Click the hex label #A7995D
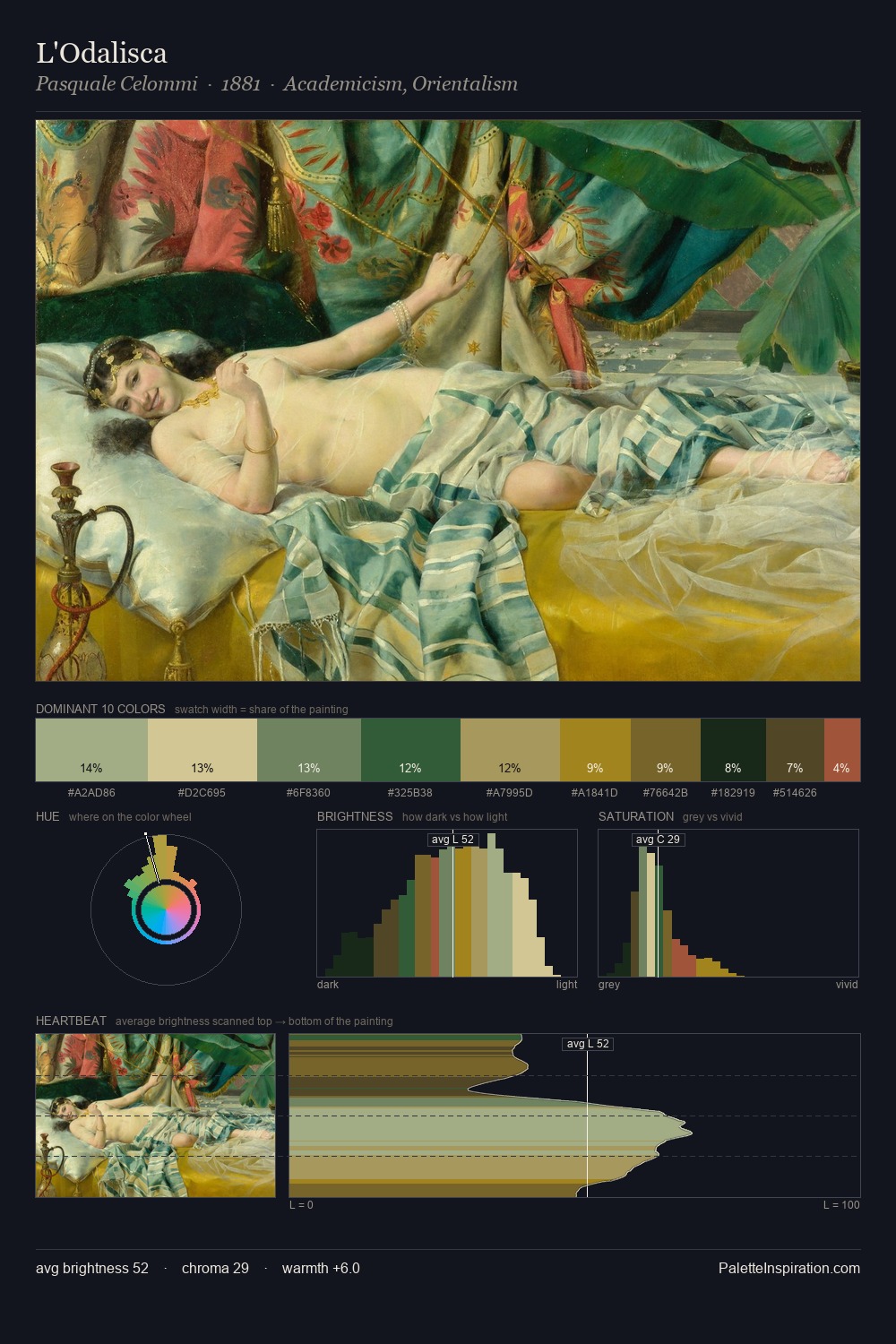 click(510, 793)
